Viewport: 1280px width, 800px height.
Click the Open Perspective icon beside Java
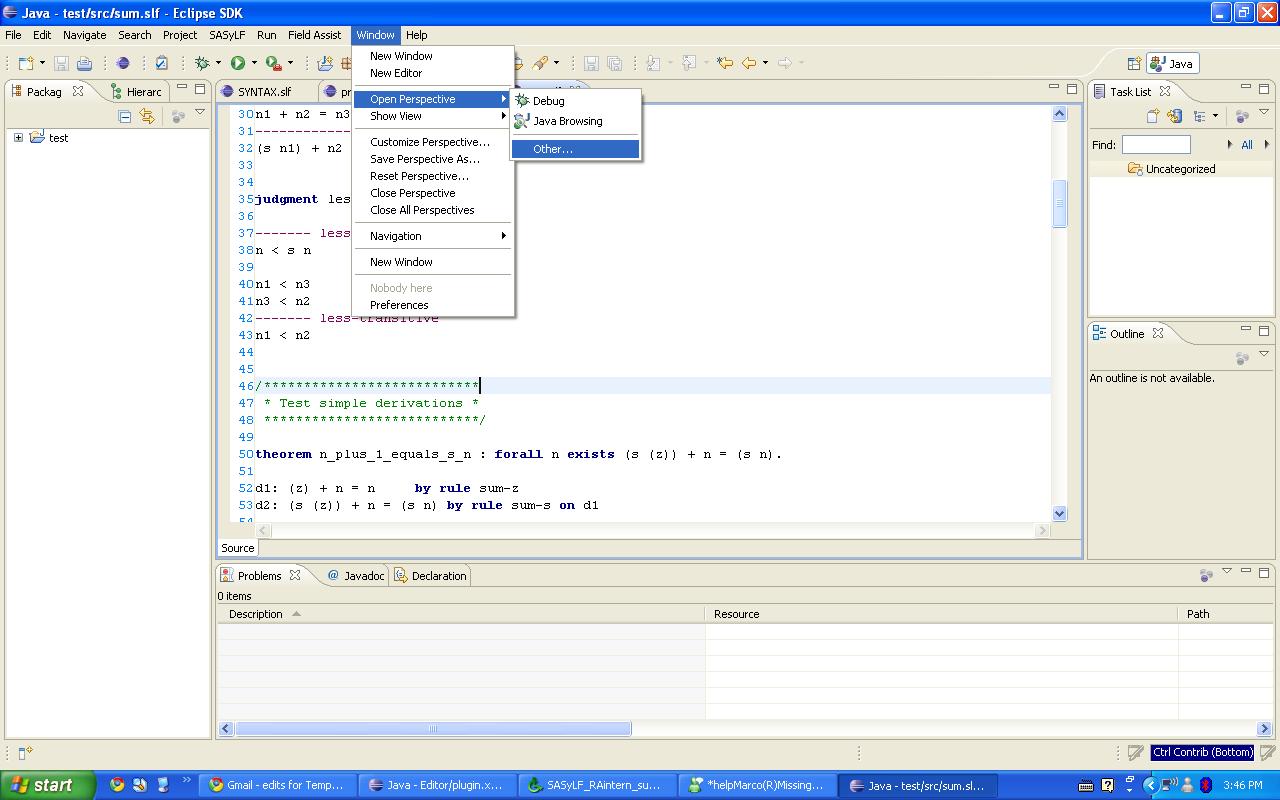tap(1134, 63)
